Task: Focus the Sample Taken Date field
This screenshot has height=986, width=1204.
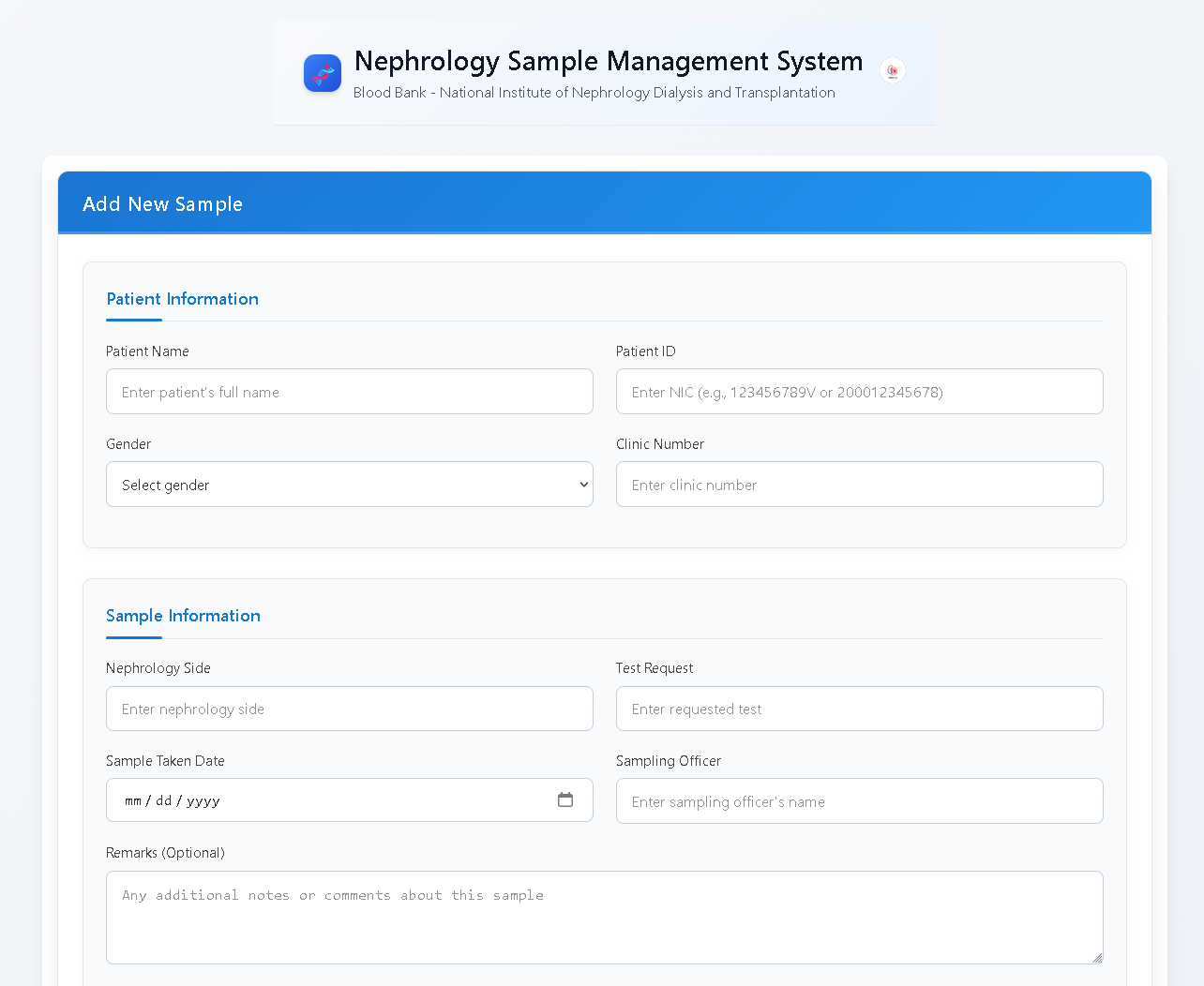Action: pos(350,800)
